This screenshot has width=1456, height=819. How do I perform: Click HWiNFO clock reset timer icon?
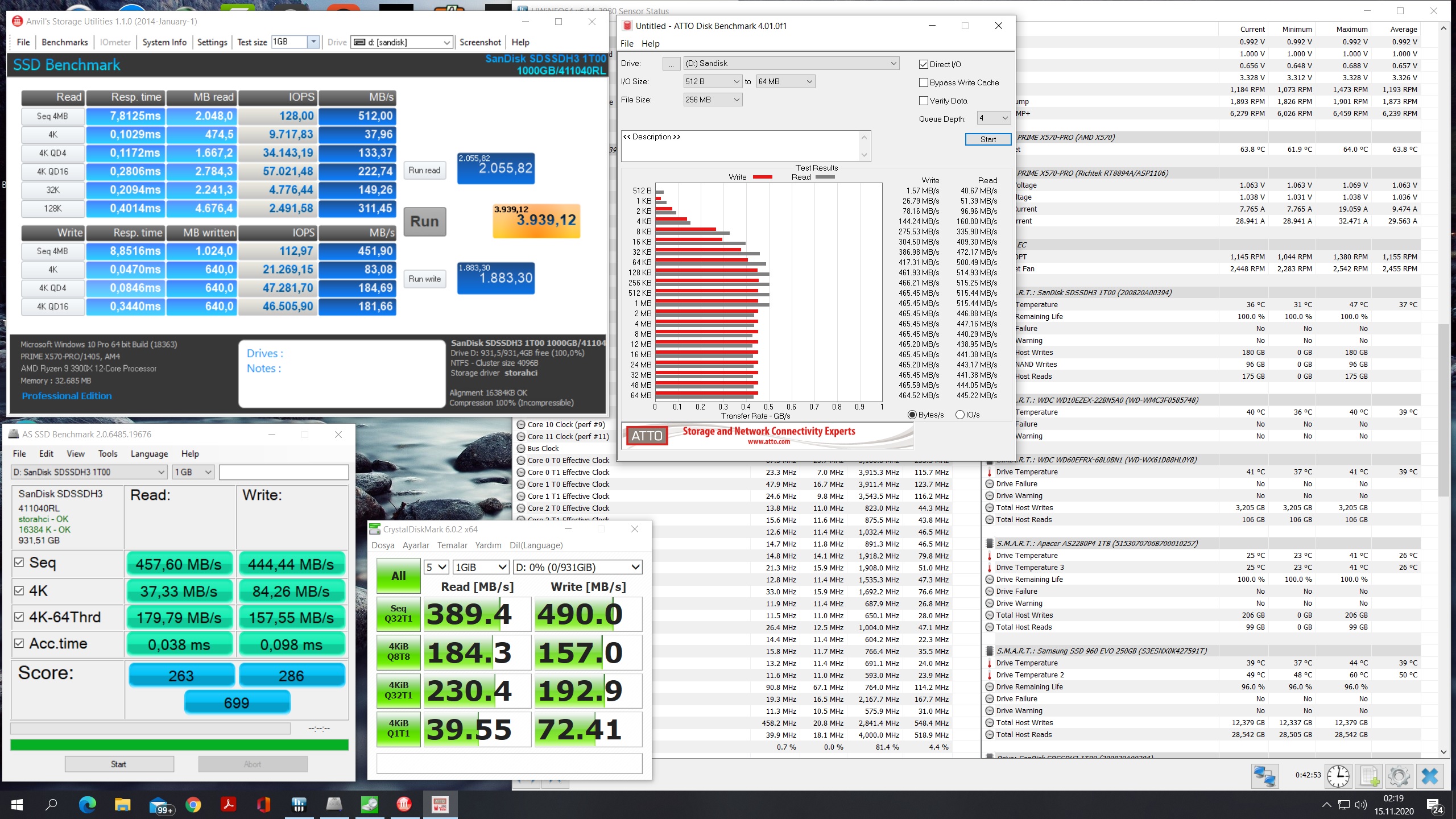pyautogui.click(x=1338, y=776)
